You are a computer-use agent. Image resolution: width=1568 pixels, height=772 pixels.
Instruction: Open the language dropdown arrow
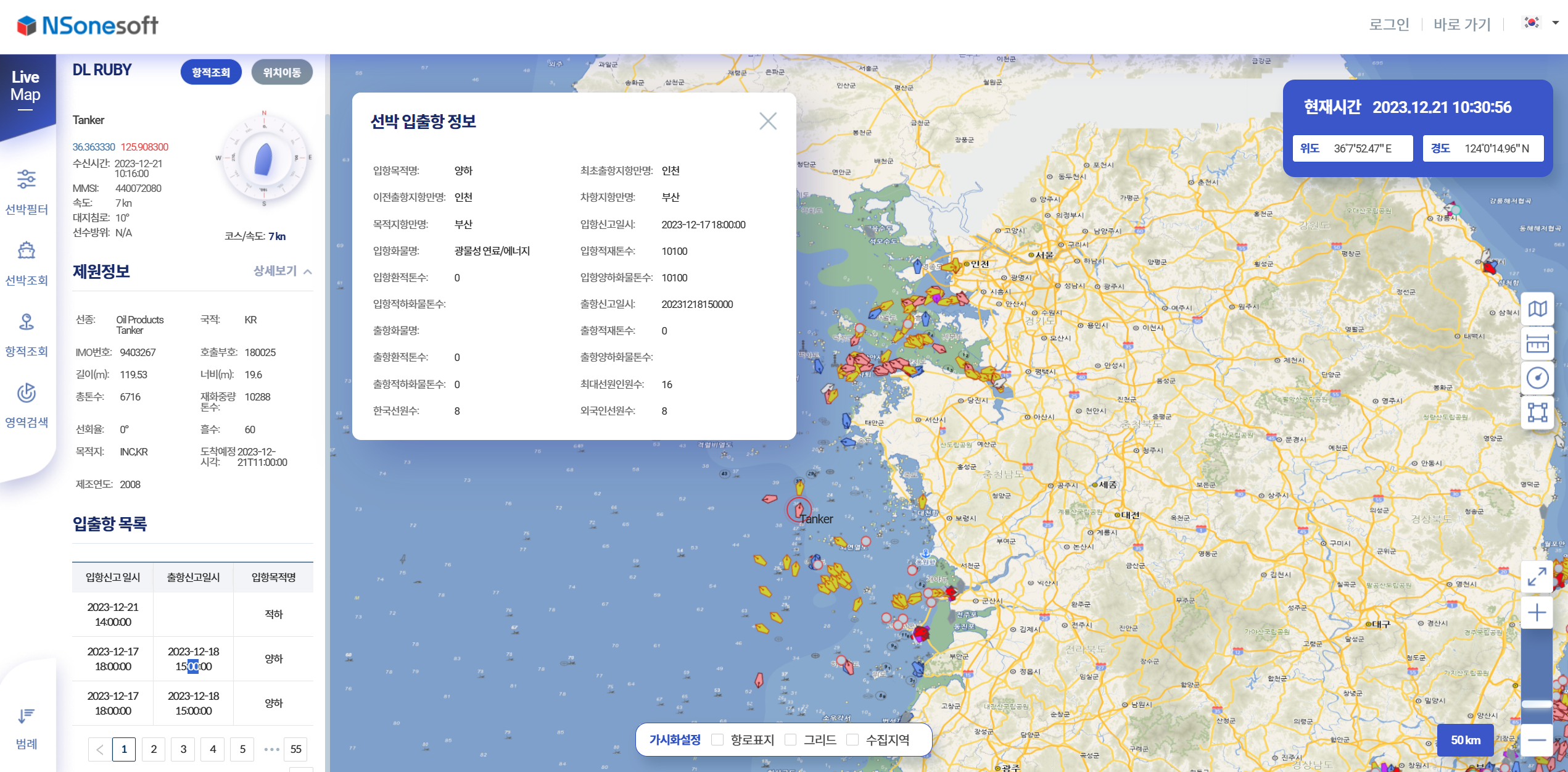pos(1555,23)
